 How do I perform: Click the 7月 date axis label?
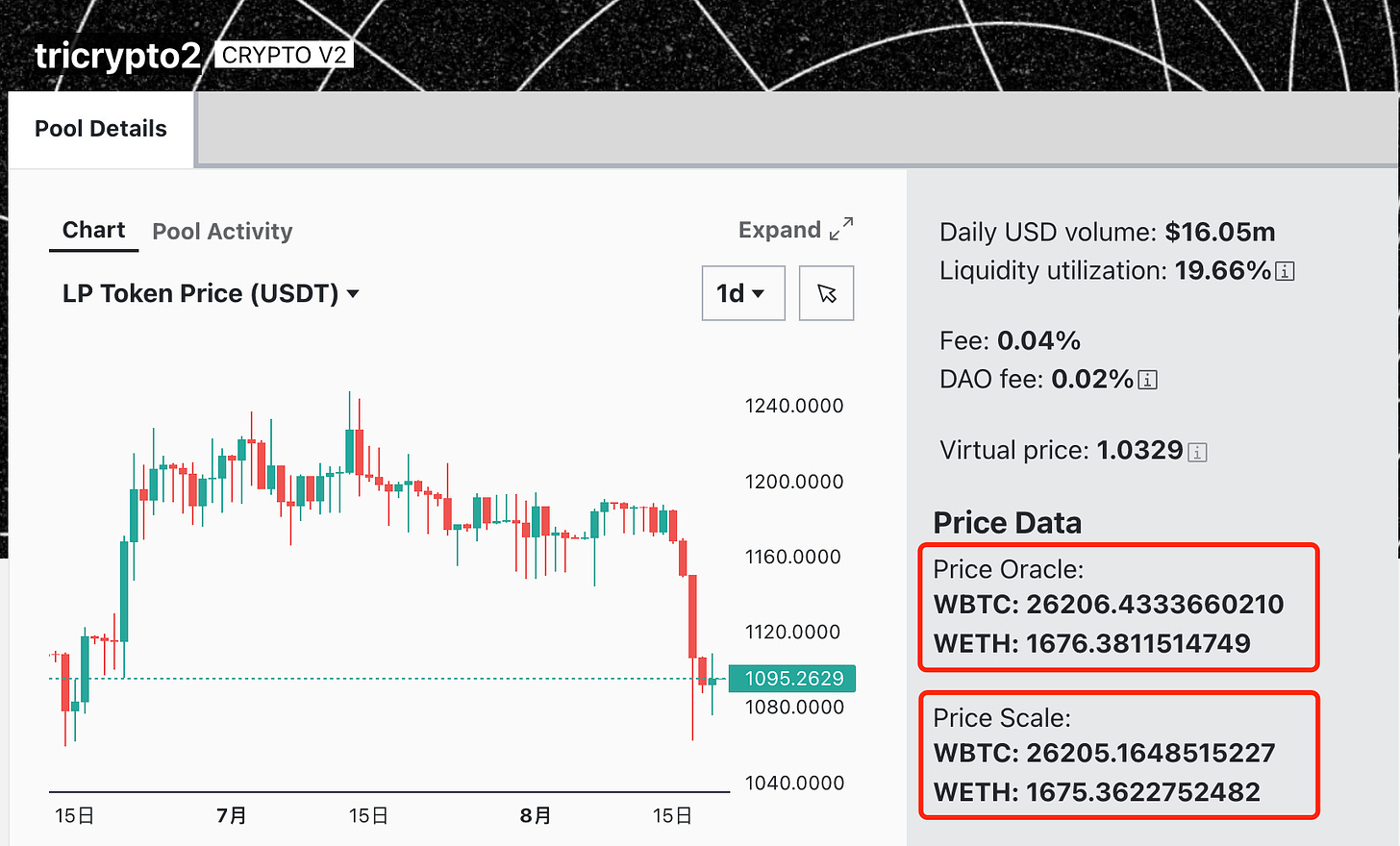pyautogui.click(x=232, y=816)
